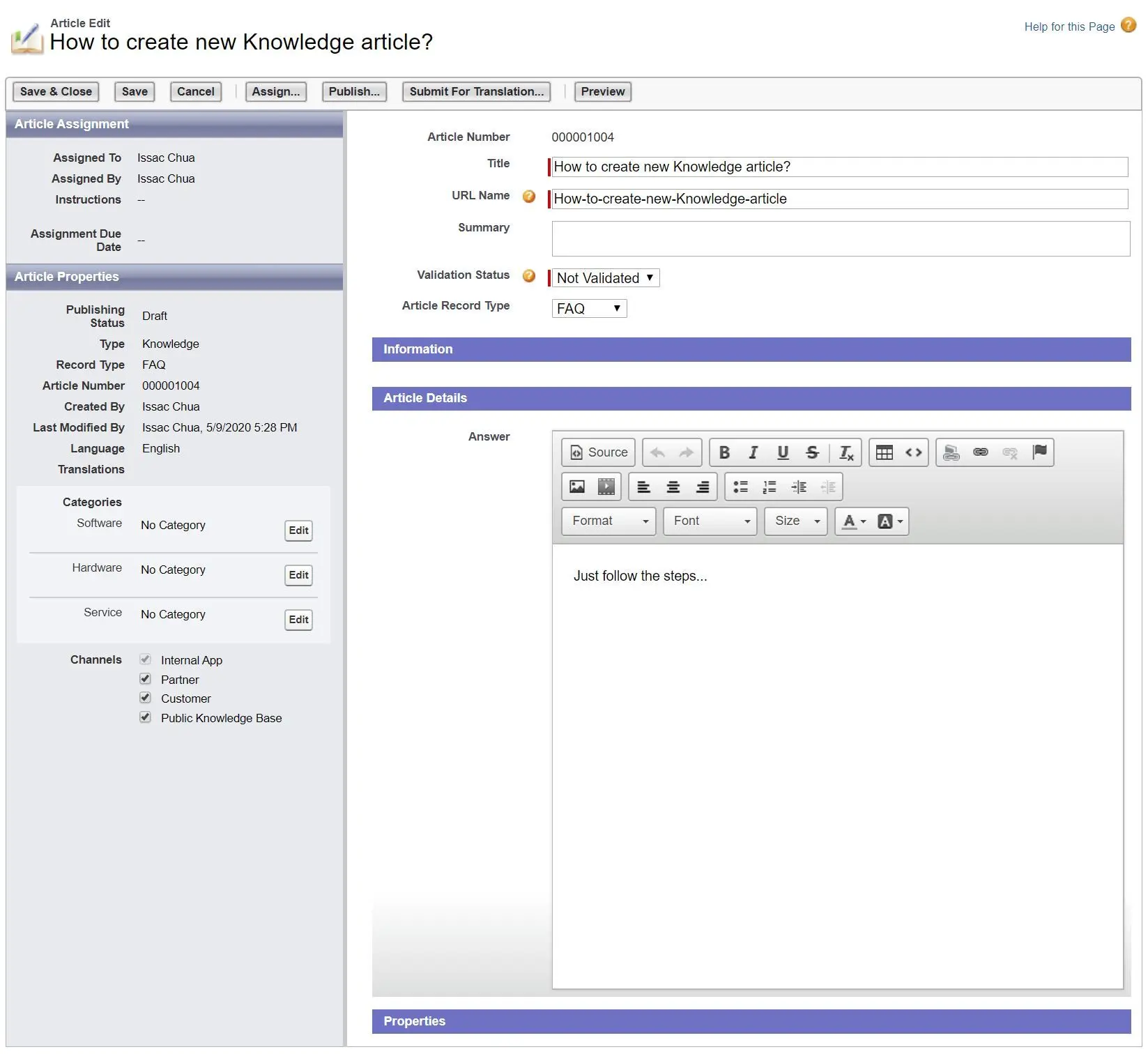Insert an image into the answer
1148x1054 pixels.
click(x=577, y=487)
